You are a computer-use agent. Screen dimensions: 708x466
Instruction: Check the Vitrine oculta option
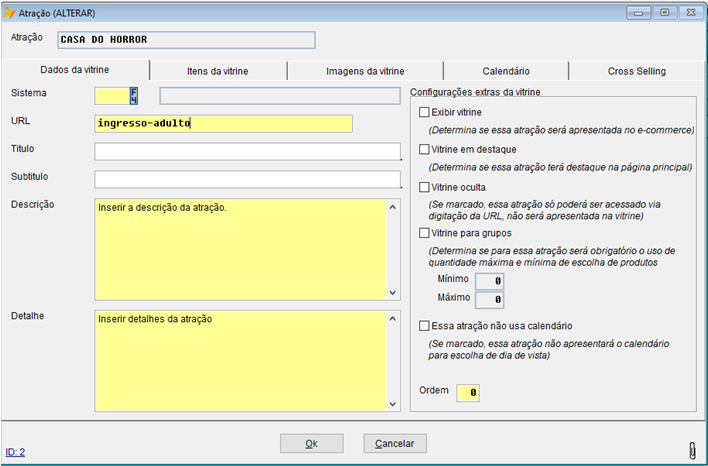coord(425,186)
